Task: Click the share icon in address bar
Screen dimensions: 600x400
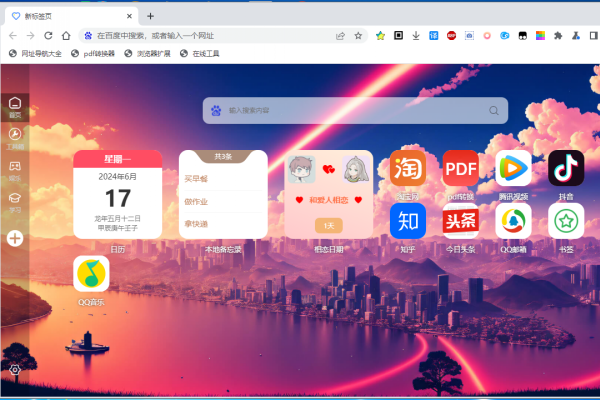Action: [x=340, y=36]
